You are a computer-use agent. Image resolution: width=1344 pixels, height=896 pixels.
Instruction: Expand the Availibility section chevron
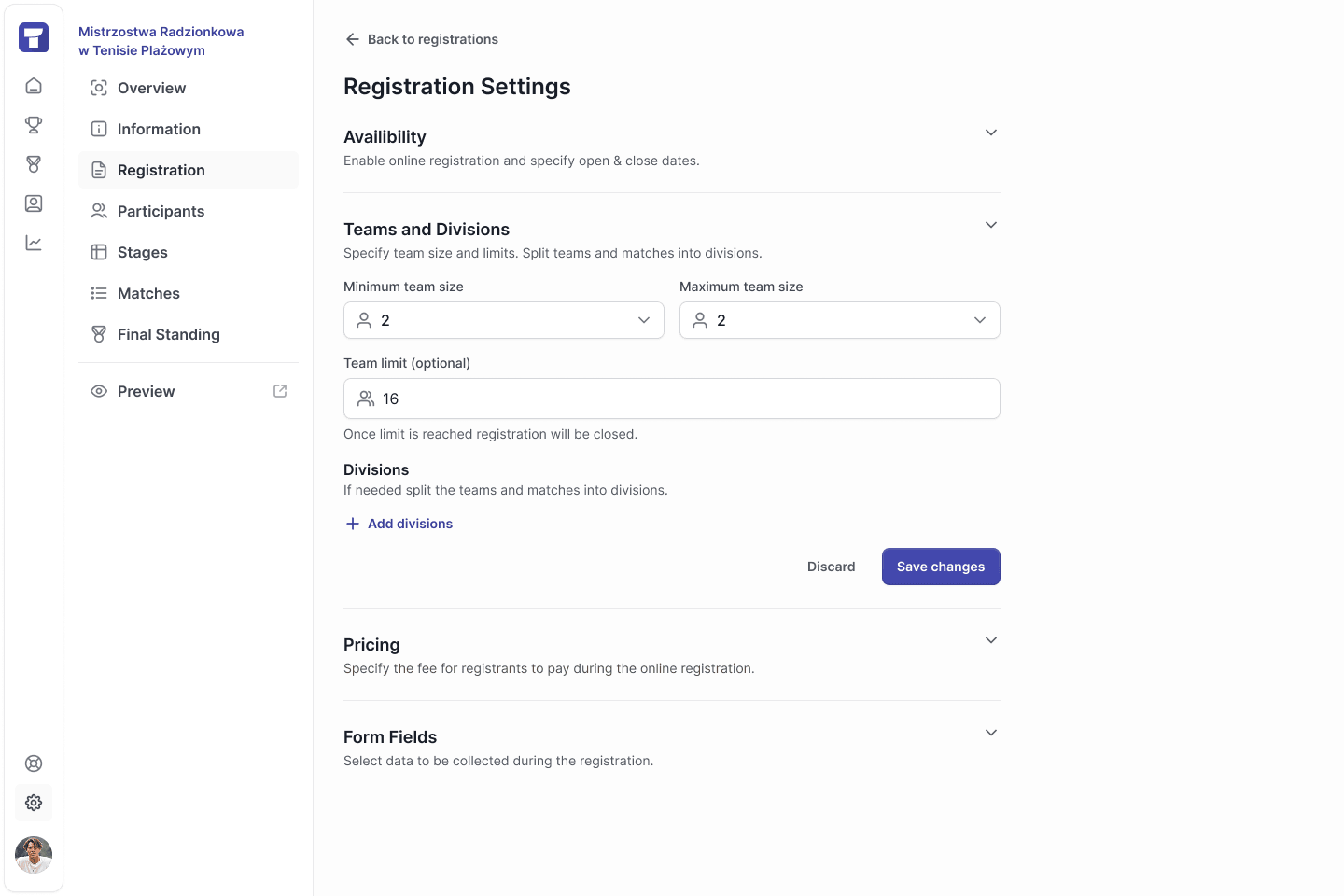click(991, 133)
